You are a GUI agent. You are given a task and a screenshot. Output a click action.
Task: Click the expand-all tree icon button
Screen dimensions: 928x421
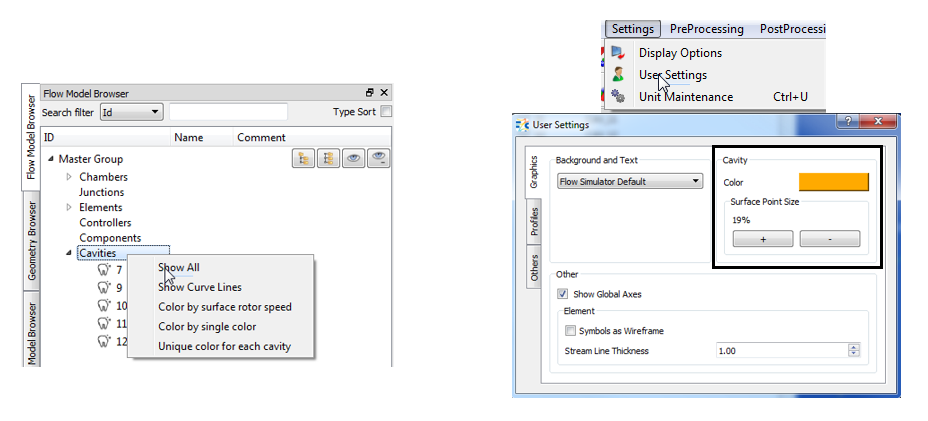click(x=303, y=158)
